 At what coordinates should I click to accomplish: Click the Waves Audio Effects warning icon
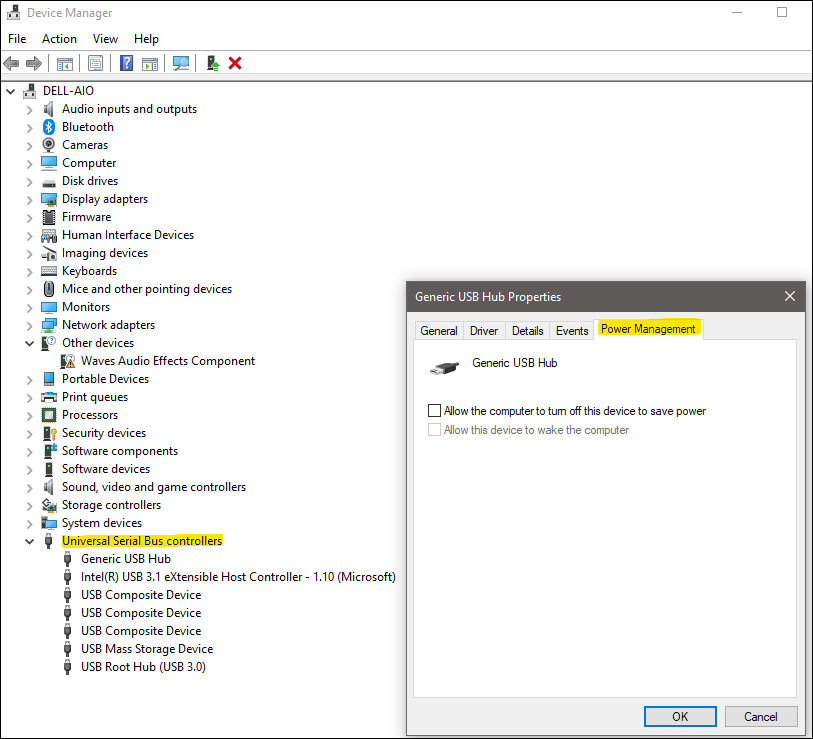click(x=67, y=361)
